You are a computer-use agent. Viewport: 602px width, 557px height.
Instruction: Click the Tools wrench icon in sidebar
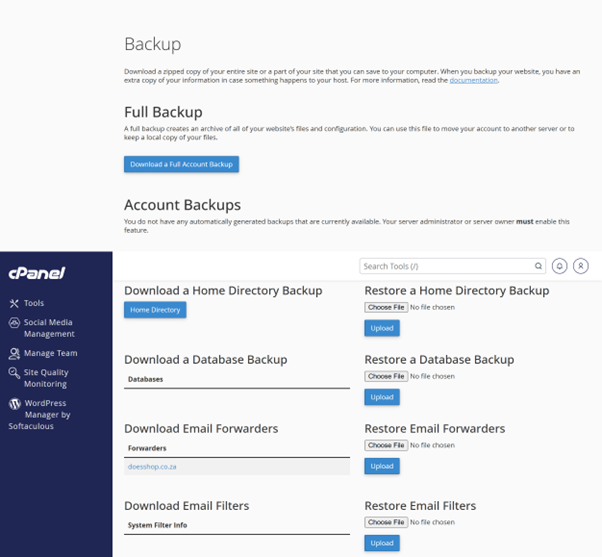point(14,303)
